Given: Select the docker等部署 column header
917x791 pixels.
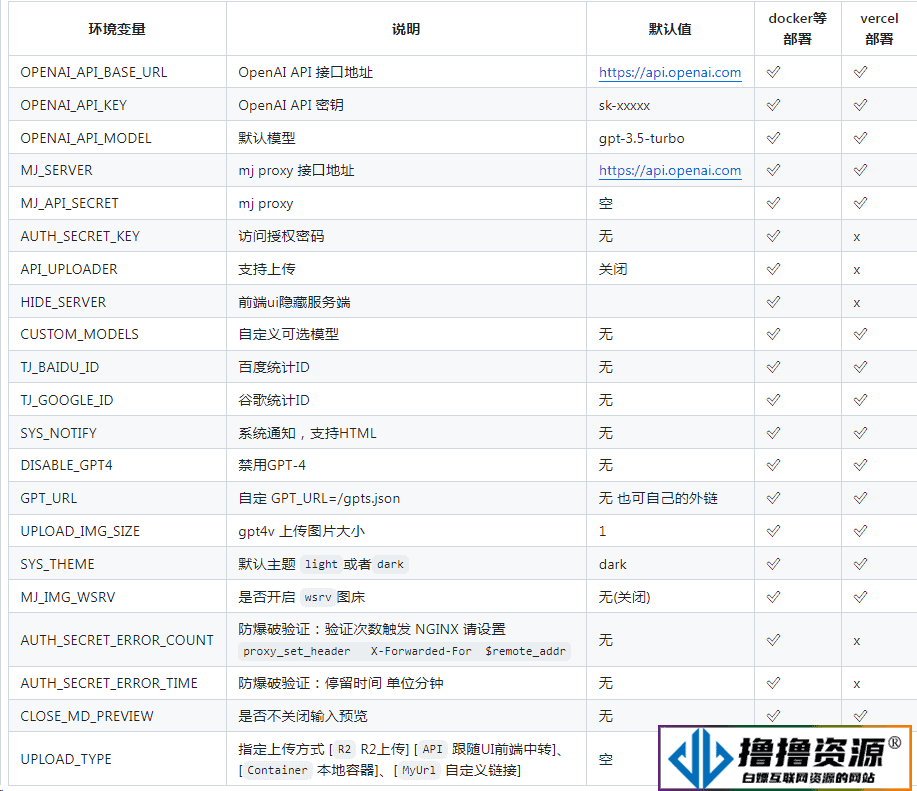Looking at the screenshot, I should click(798, 29).
